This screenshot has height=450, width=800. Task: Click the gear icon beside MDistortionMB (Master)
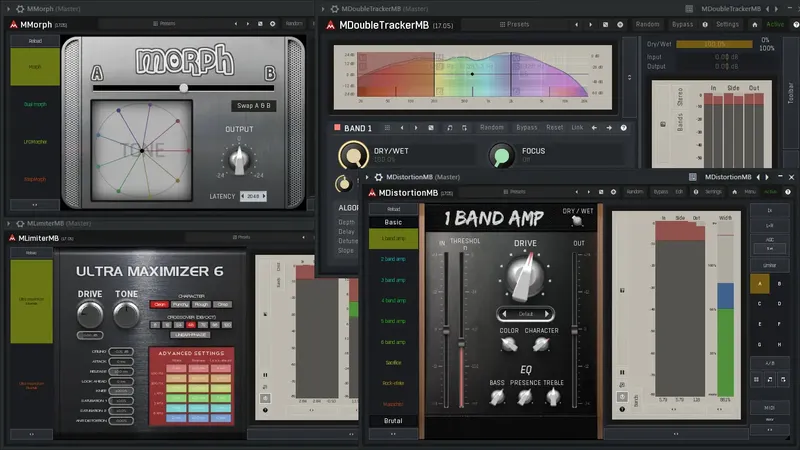coord(379,177)
